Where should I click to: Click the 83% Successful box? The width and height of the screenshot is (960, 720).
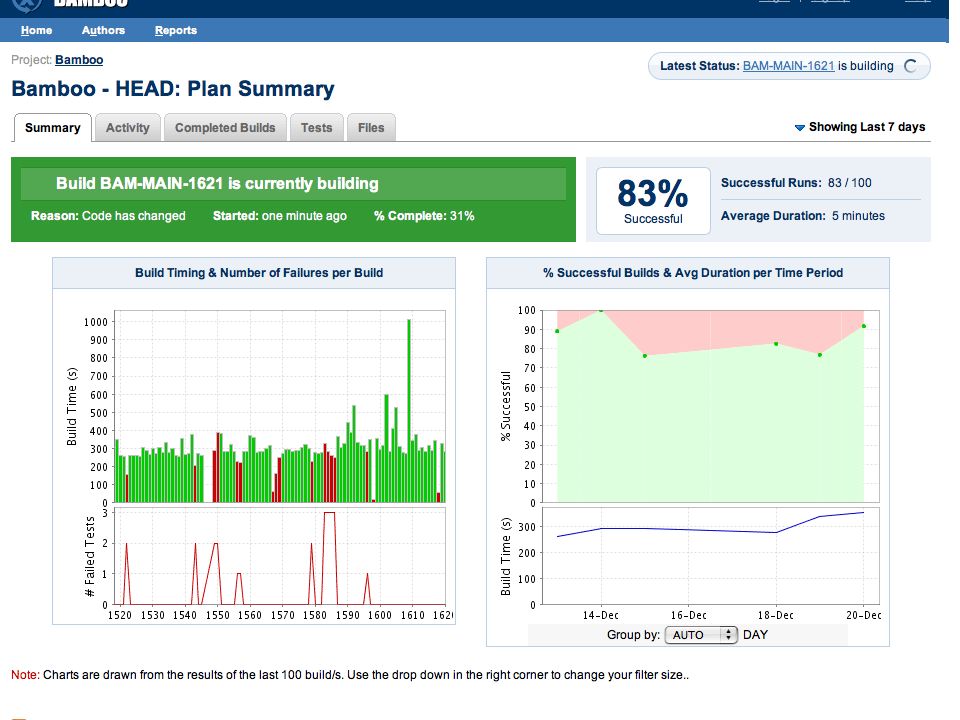[653, 201]
